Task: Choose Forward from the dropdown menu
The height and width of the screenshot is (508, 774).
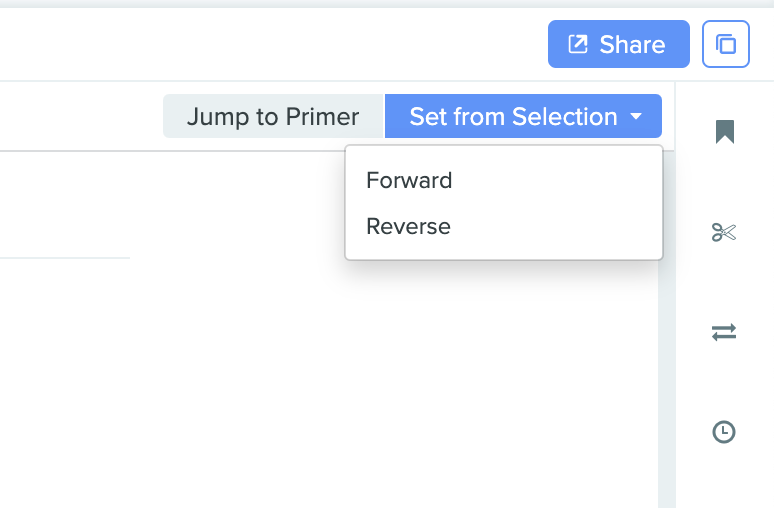Action: 409,181
